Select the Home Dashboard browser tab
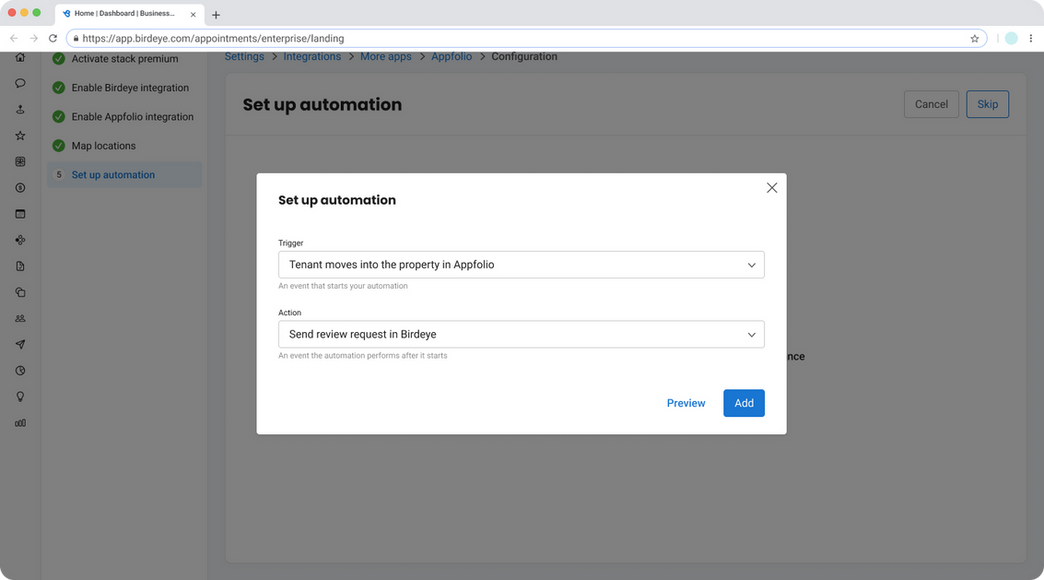 [130, 14]
